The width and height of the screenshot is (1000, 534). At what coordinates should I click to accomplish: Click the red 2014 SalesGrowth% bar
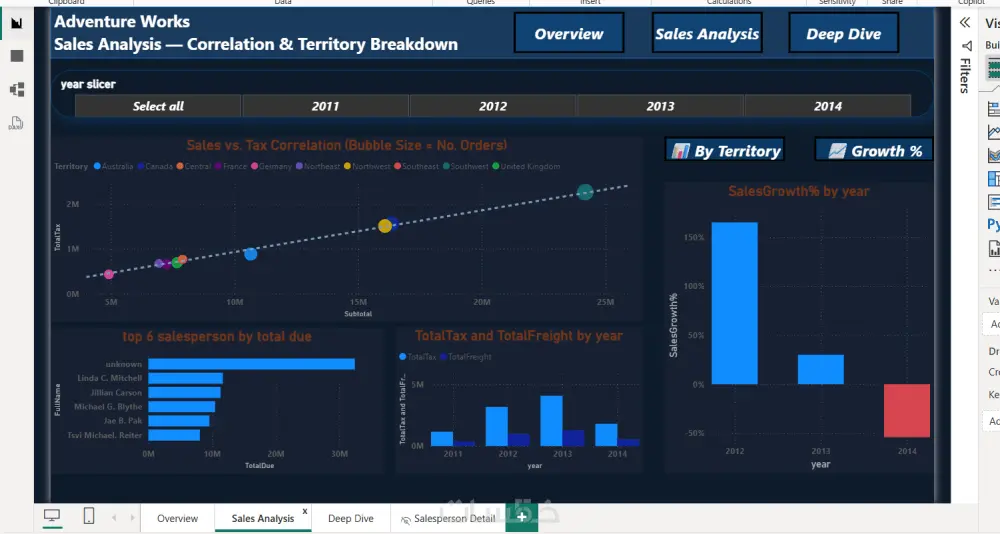click(907, 410)
